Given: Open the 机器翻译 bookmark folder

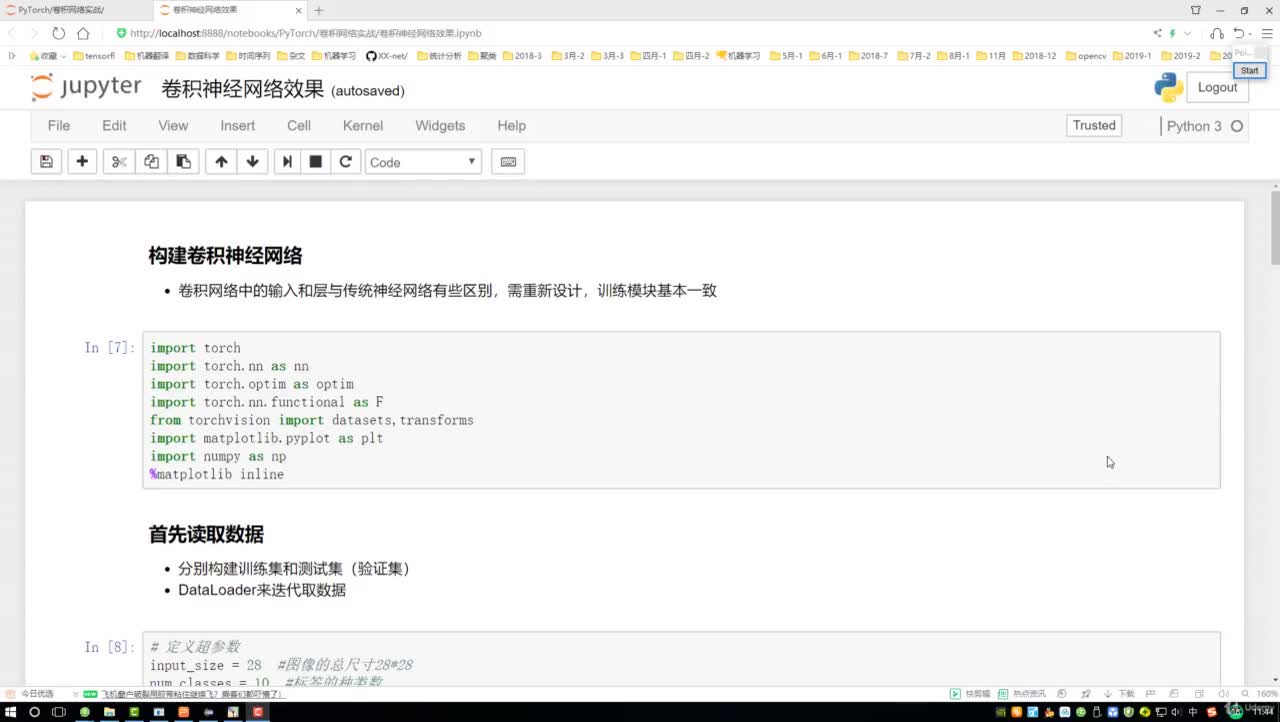Looking at the screenshot, I should [147, 56].
